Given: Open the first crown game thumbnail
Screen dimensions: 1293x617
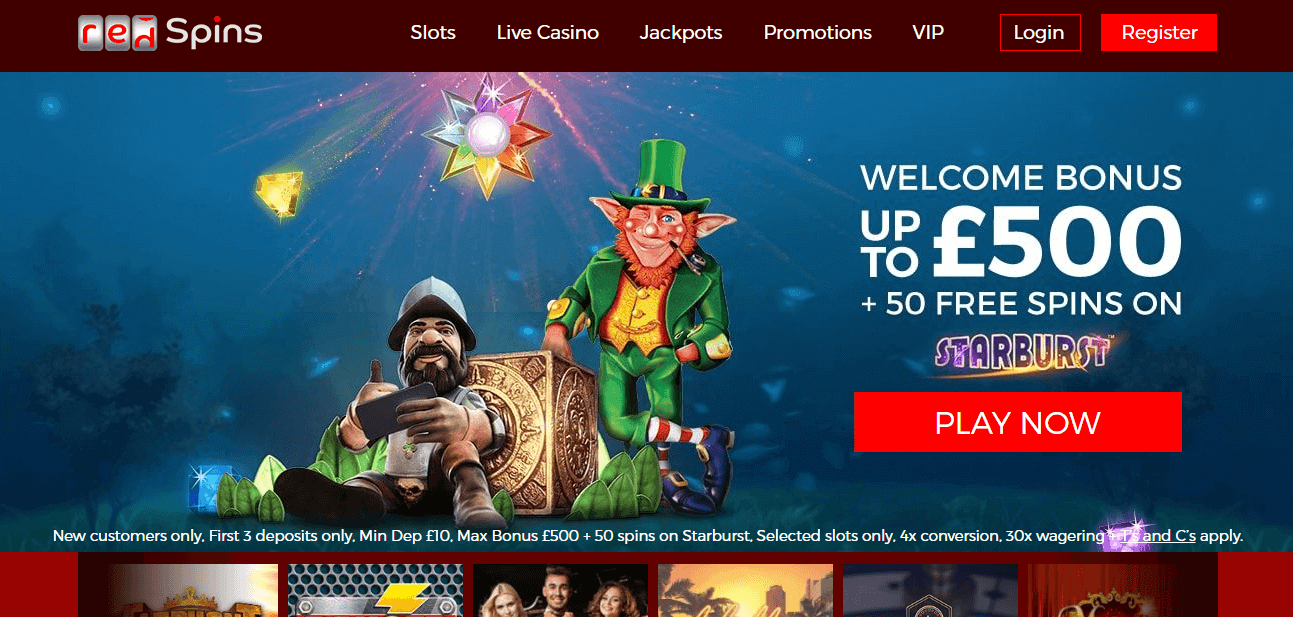Looking at the screenshot, I should 195,590.
